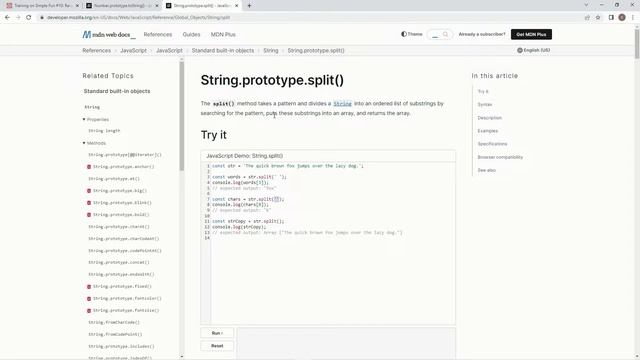Screen dimensions: 640x360
Task: Jump to Examples in the article outline
Action: click(x=488, y=131)
